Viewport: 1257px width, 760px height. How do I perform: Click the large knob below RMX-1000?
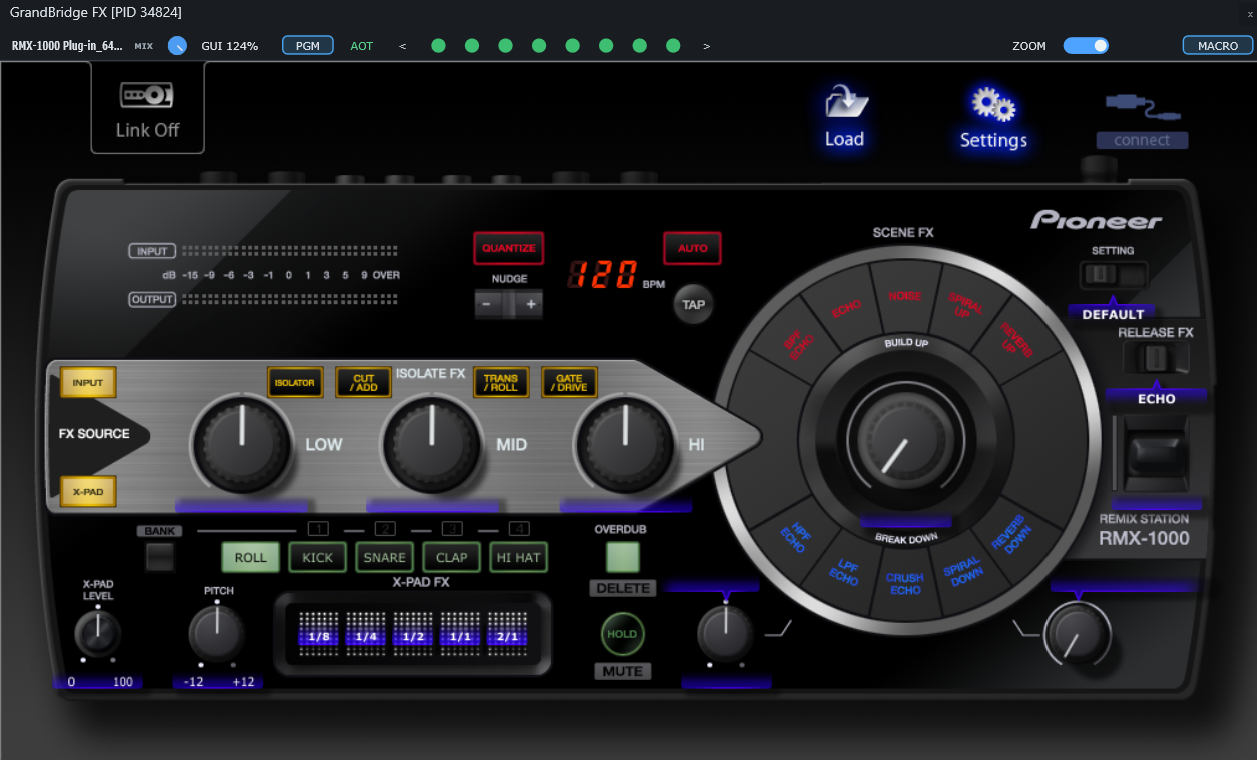point(1077,633)
